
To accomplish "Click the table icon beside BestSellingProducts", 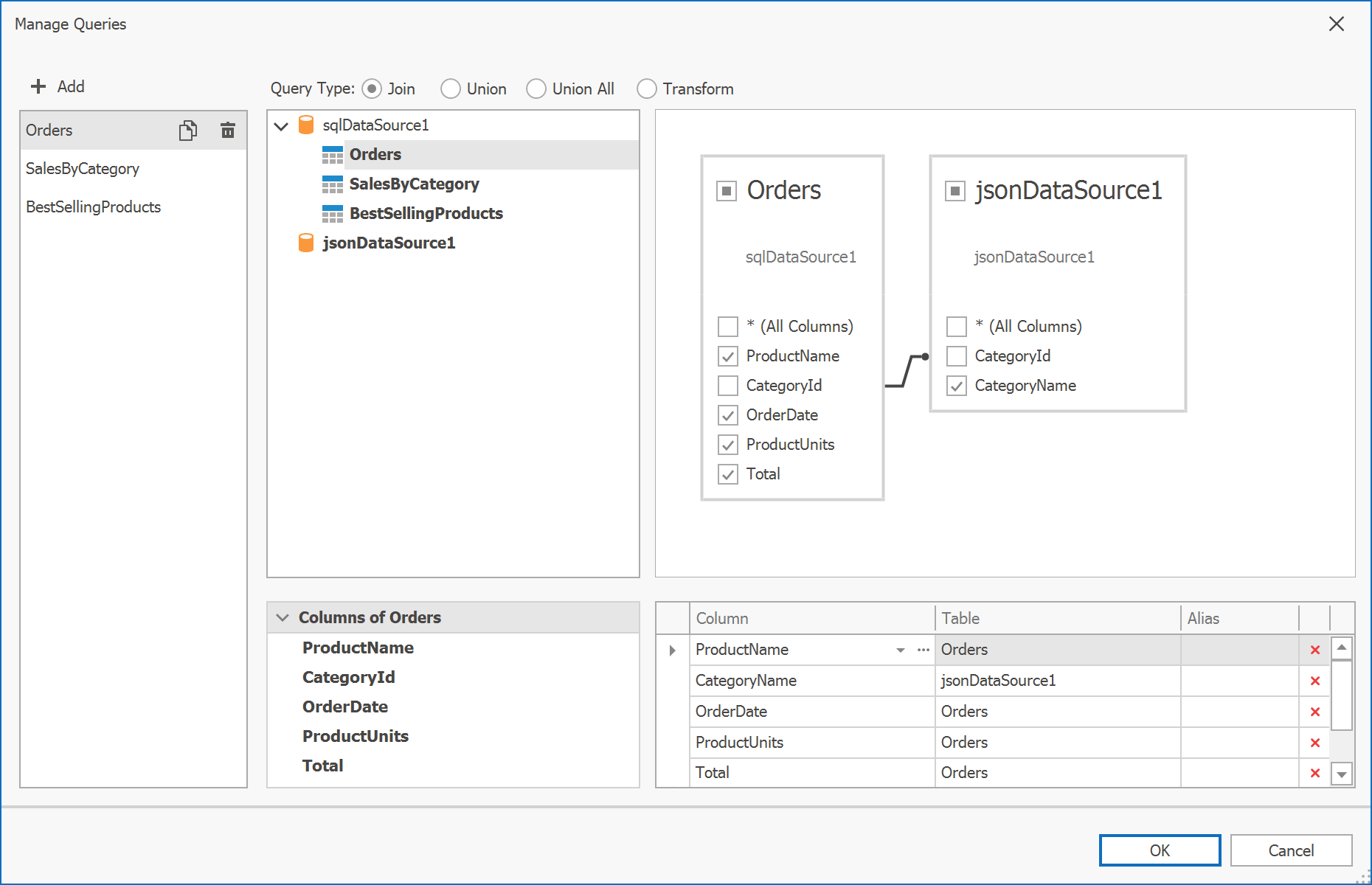I will [333, 213].
